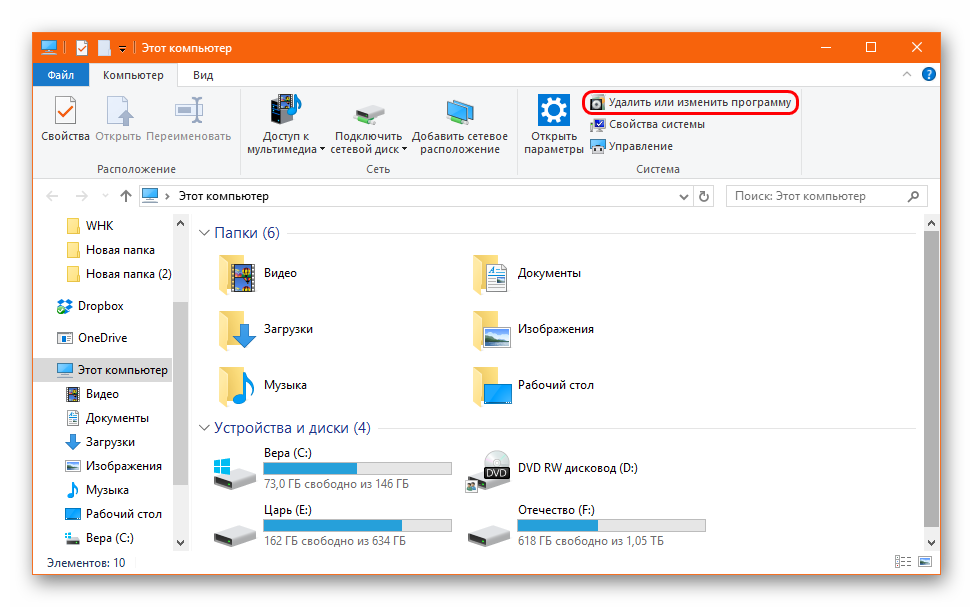
Task: Click the search field Поиск: Этот компьютер
Action: [x=815, y=196]
